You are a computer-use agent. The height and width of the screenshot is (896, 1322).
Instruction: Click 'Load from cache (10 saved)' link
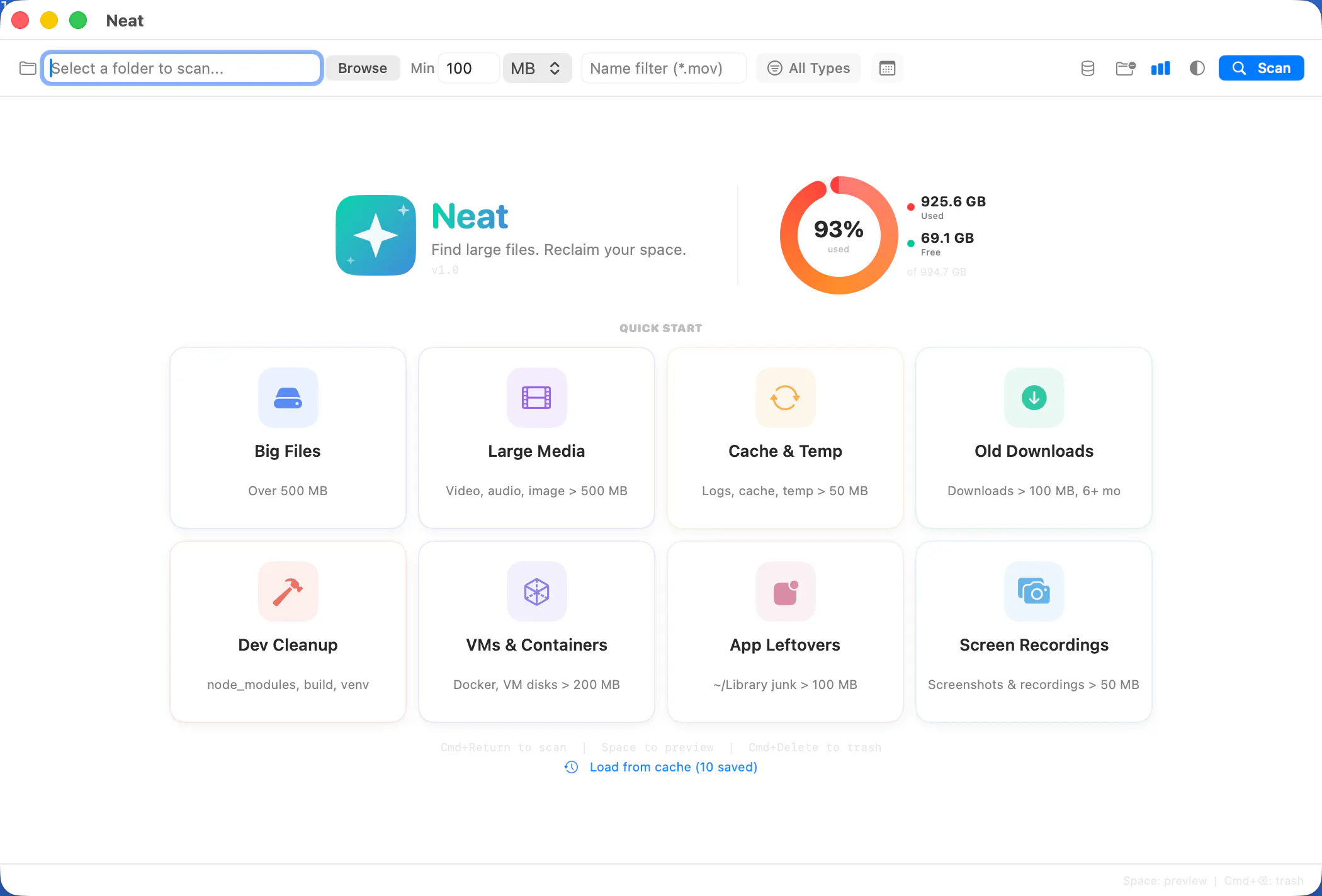pyautogui.click(x=673, y=767)
